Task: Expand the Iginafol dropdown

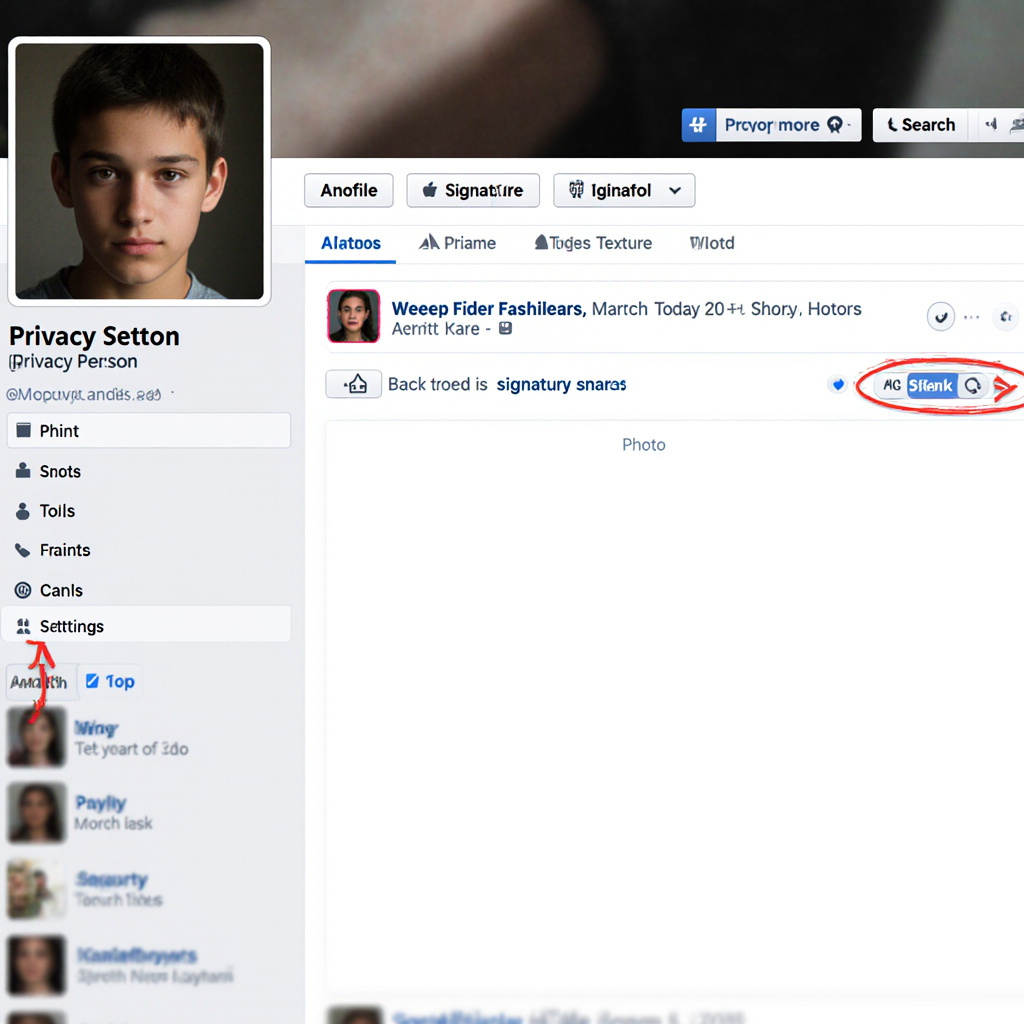Action: click(624, 191)
